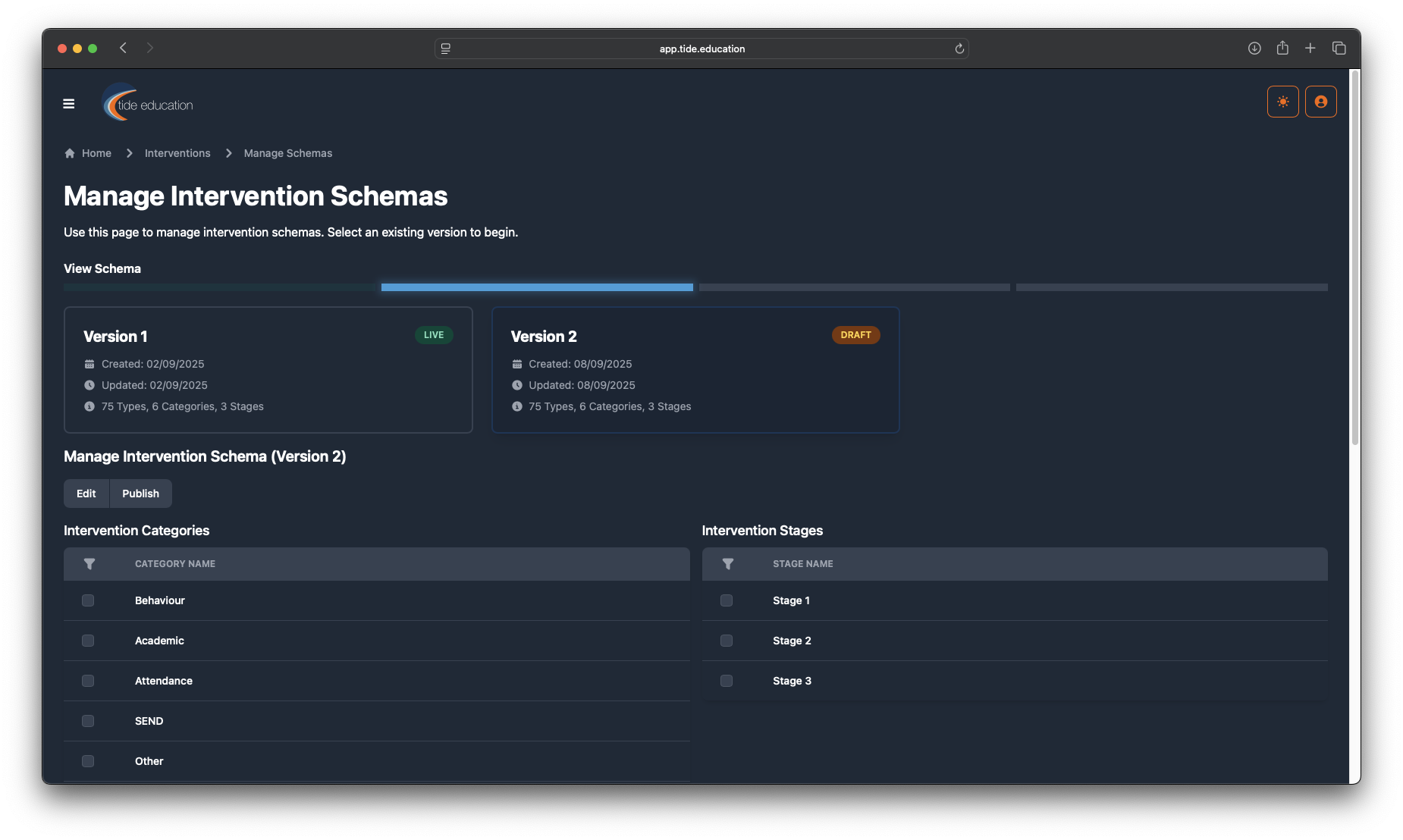Click the Stage Name filter icon
The image size is (1403, 840).
tap(727, 564)
